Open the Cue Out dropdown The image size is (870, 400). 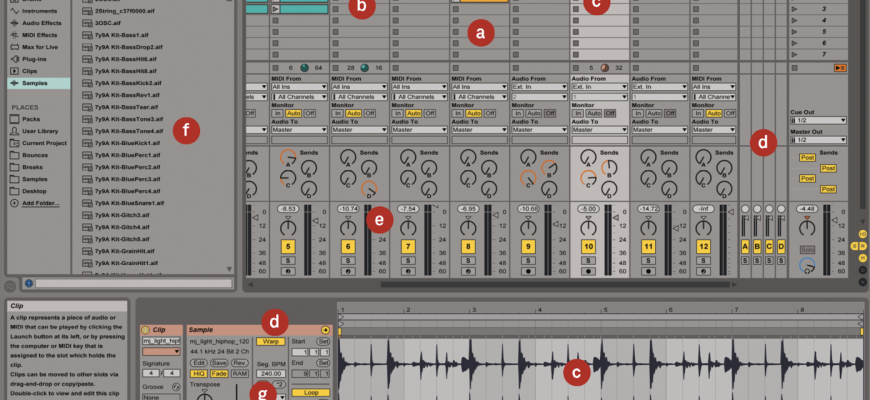point(817,120)
